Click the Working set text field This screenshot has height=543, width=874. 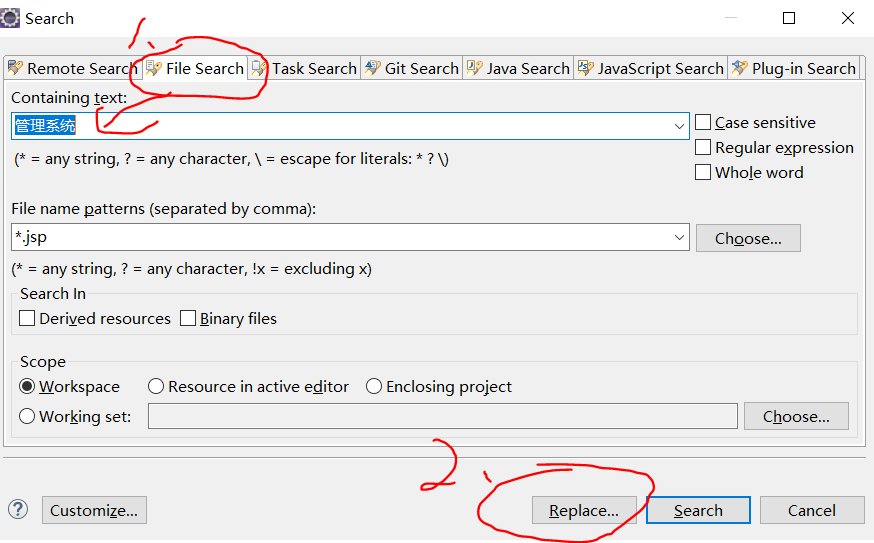click(442, 416)
